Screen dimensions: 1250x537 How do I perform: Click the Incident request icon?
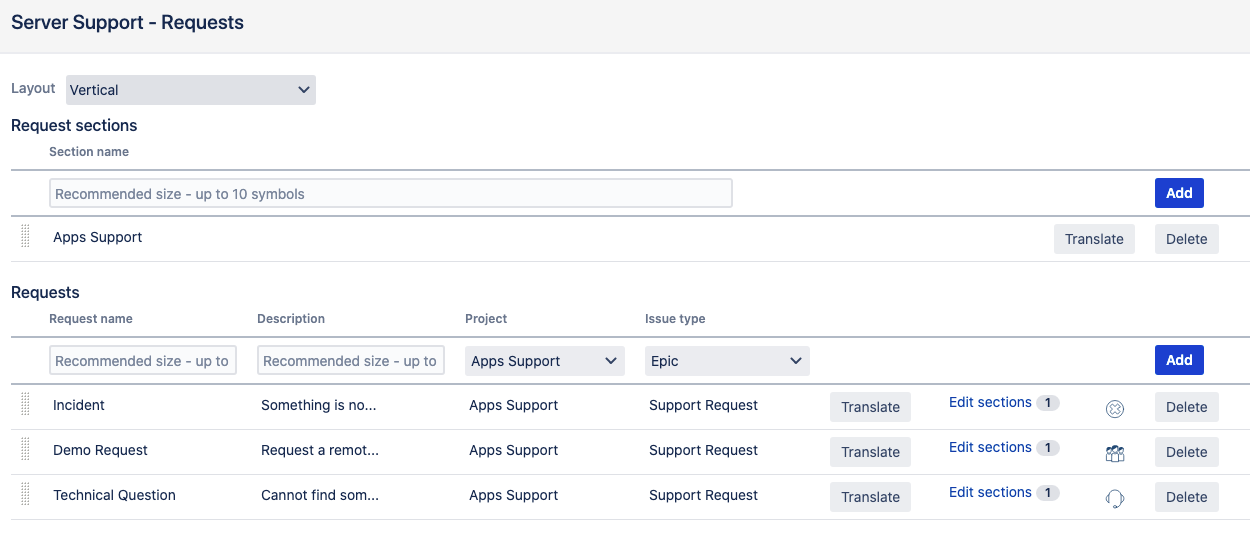coord(1115,408)
